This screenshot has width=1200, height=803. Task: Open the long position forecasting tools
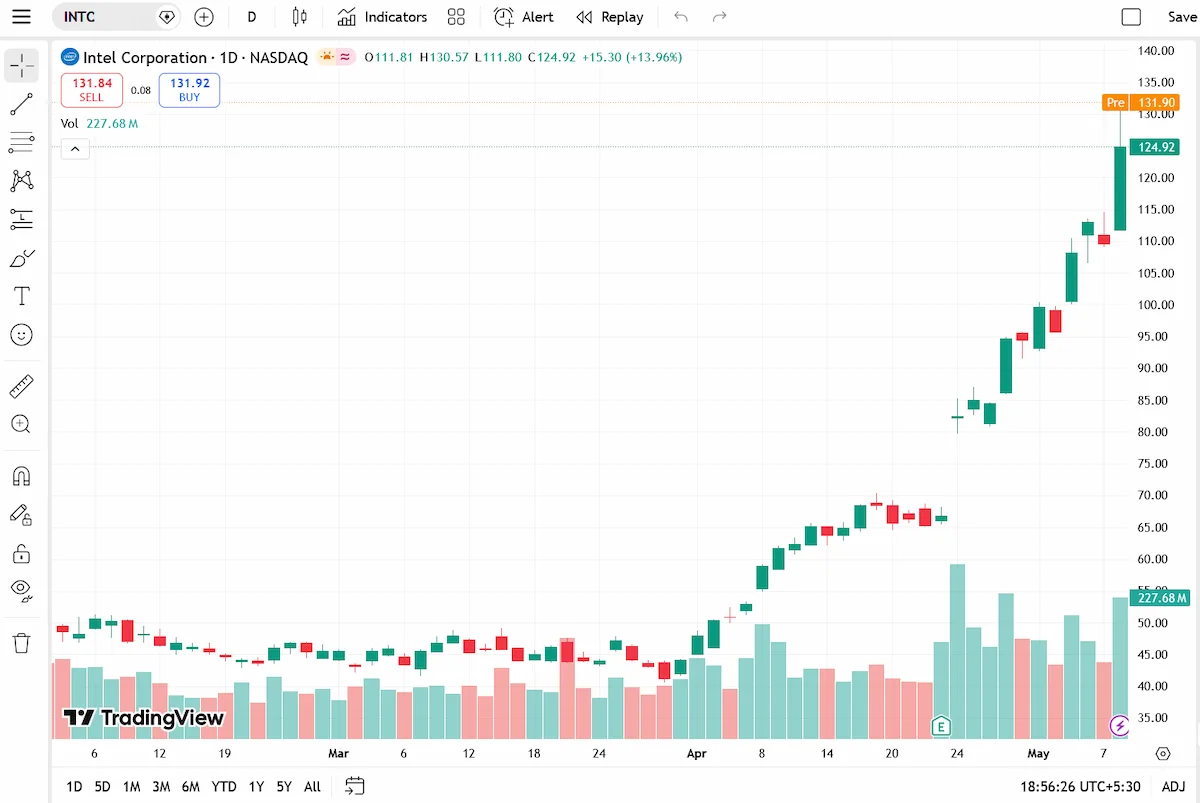(x=21, y=219)
